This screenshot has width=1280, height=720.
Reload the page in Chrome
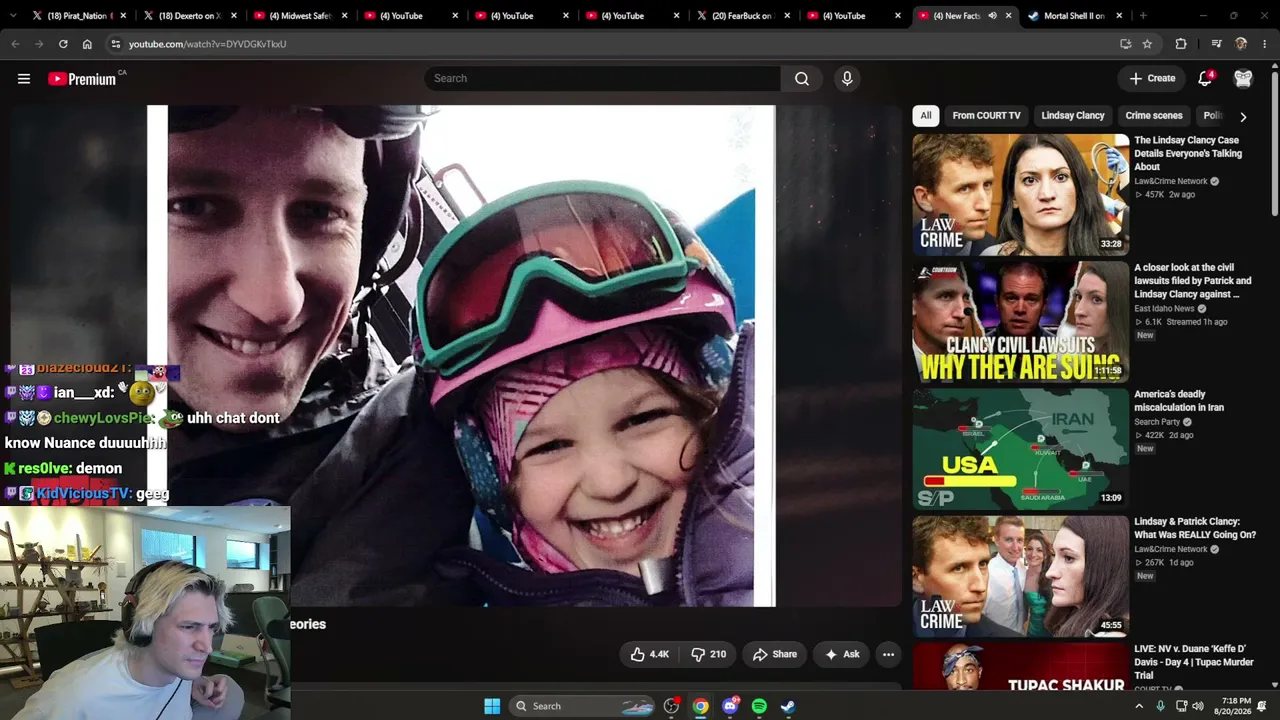click(63, 44)
